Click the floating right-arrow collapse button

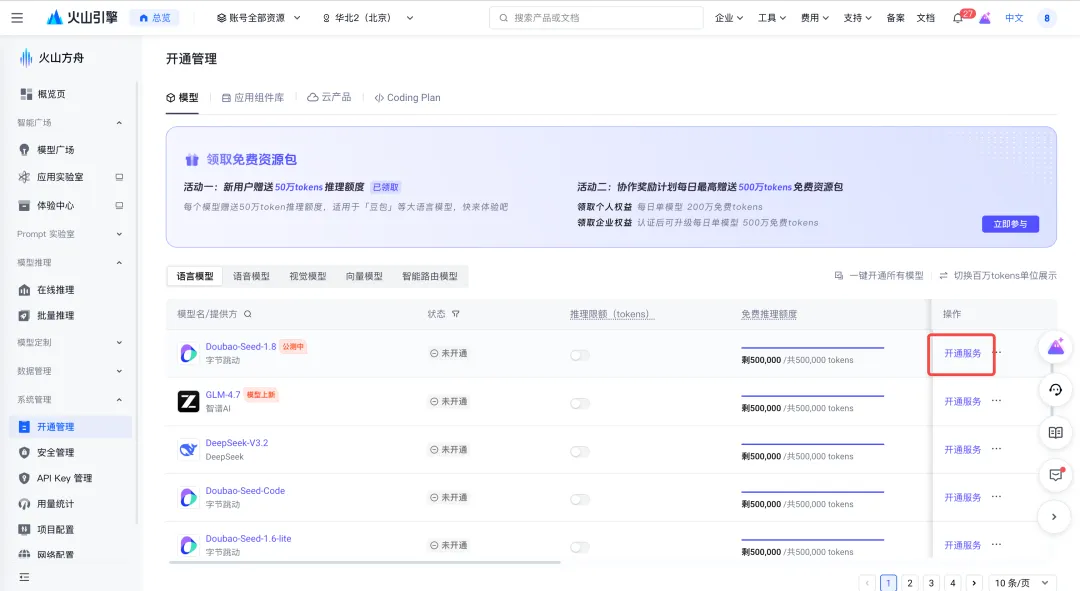tap(1055, 517)
